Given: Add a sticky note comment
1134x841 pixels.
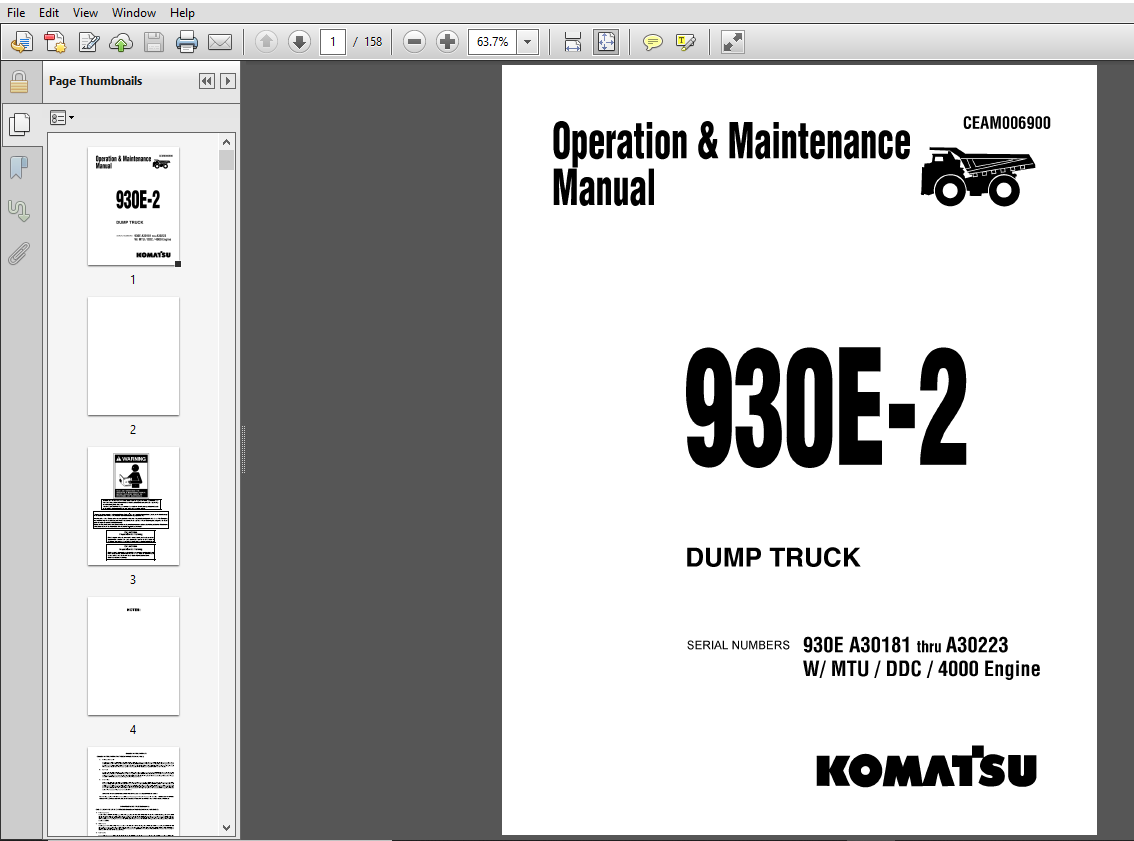Looking at the screenshot, I should pyautogui.click(x=652, y=42).
